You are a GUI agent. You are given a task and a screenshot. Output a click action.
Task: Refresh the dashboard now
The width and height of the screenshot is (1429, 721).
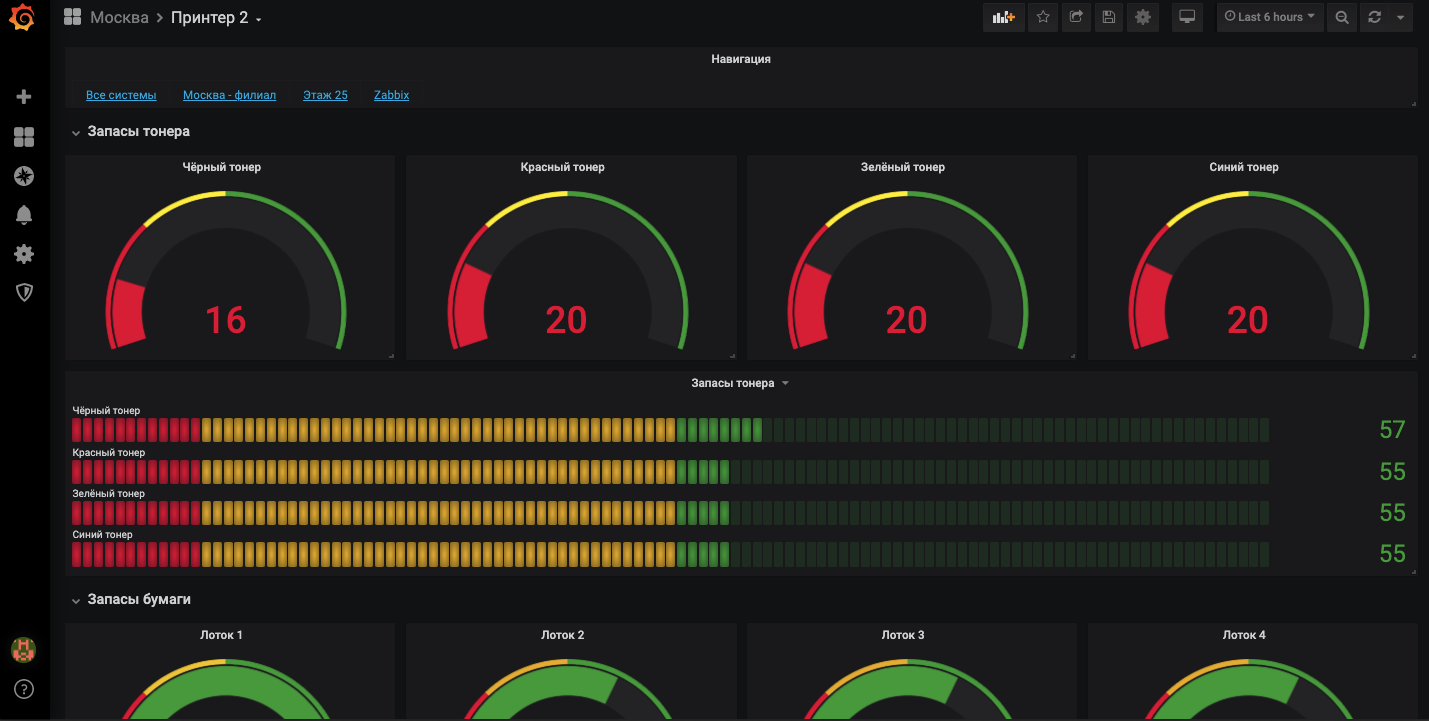(x=1374, y=17)
